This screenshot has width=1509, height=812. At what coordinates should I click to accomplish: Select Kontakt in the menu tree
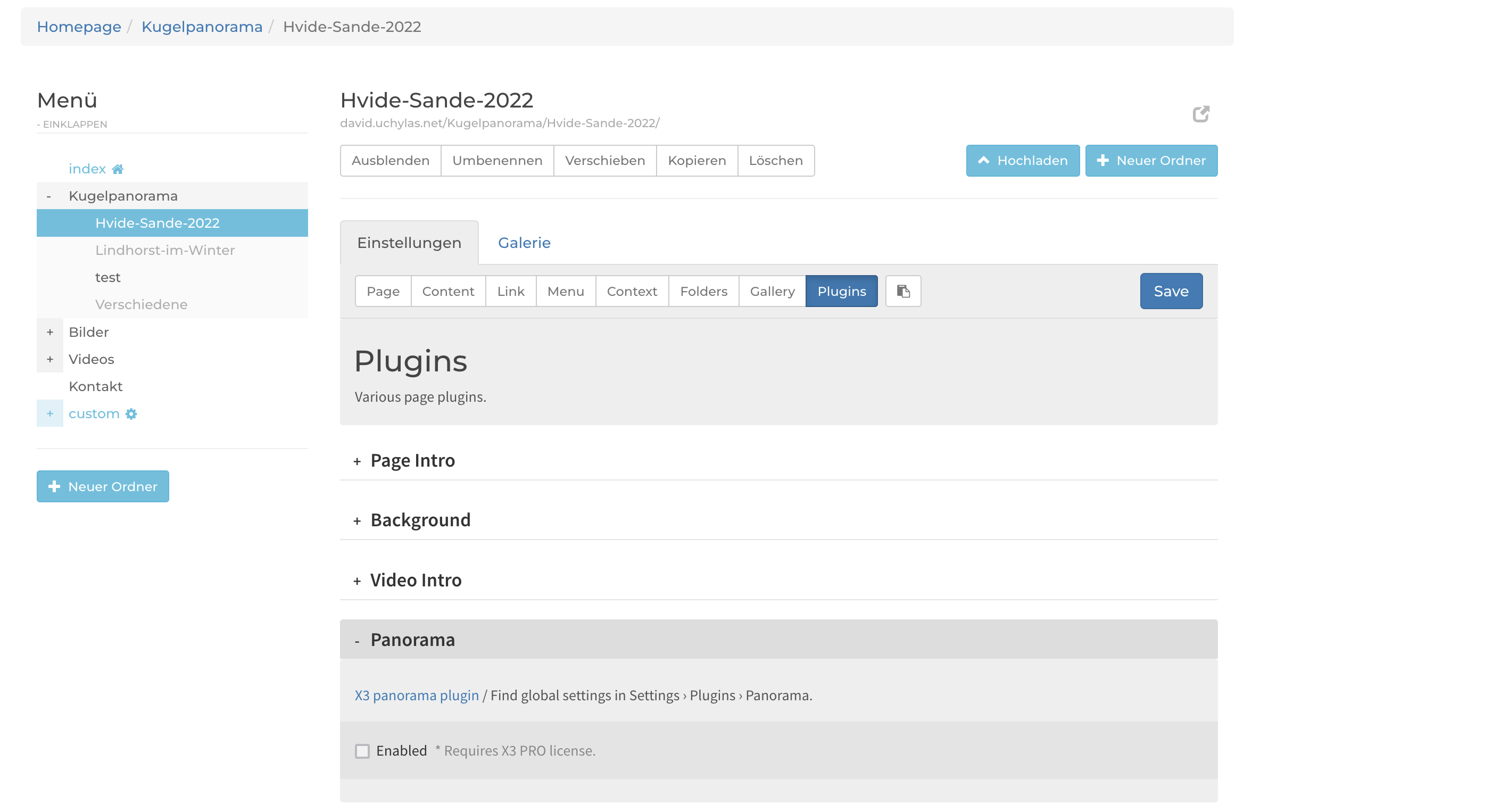point(95,387)
